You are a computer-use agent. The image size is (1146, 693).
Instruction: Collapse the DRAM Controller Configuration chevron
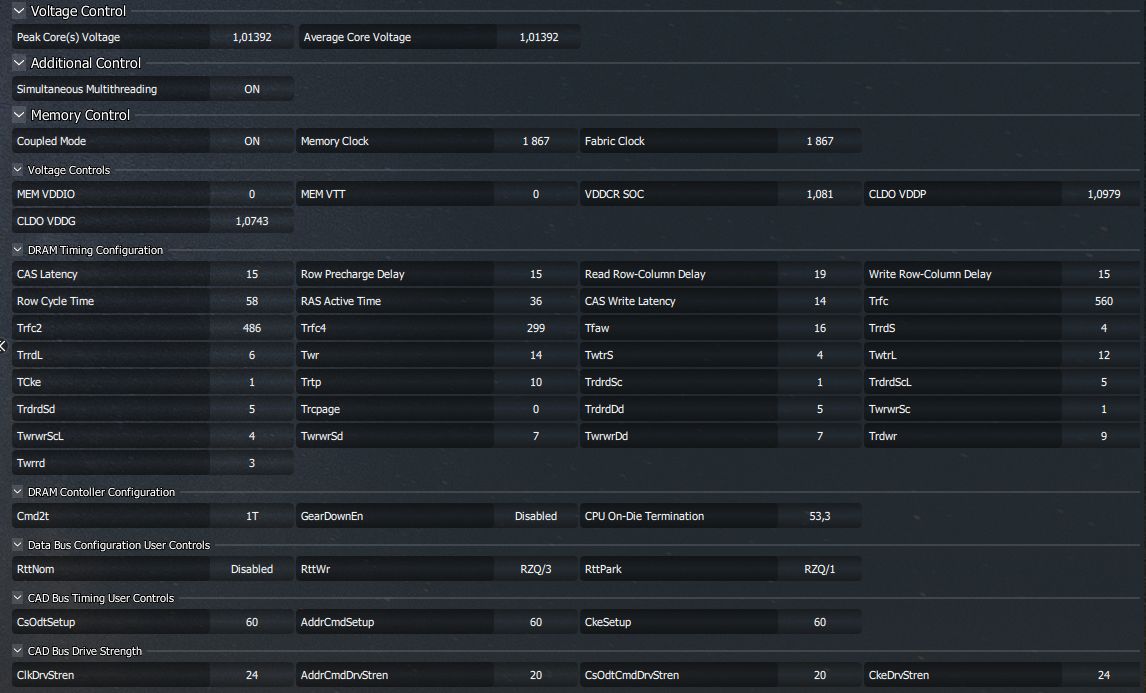click(x=17, y=492)
